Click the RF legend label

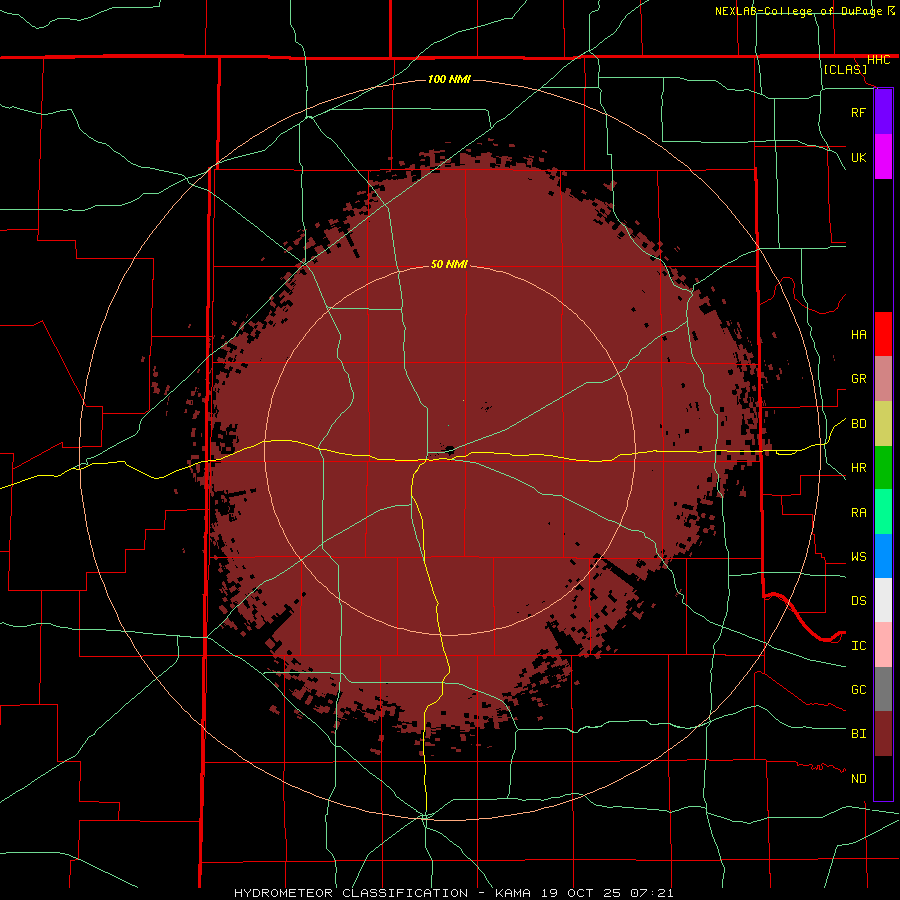pyautogui.click(x=858, y=112)
